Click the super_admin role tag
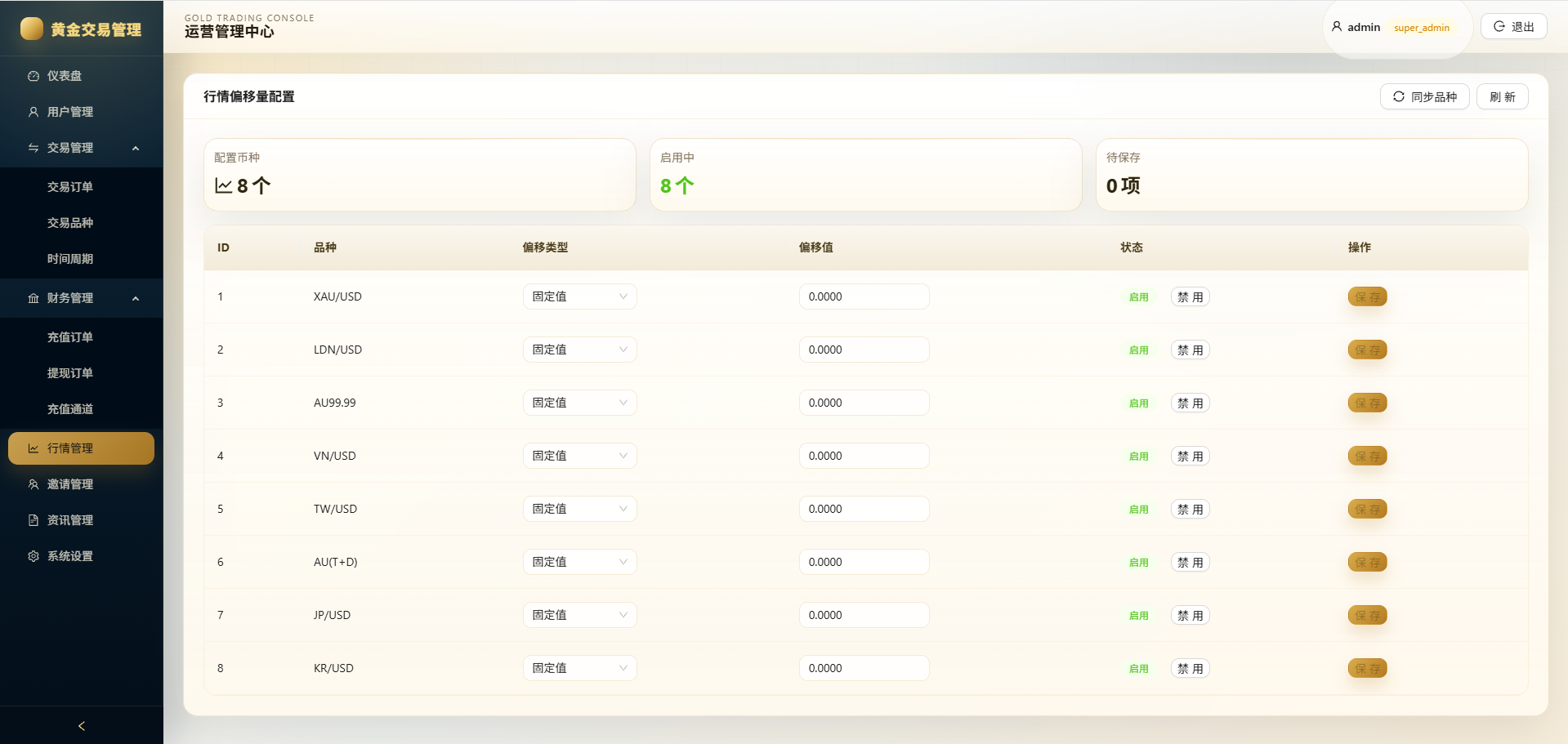Image resolution: width=1568 pixels, height=744 pixels. tap(1422, 28)
